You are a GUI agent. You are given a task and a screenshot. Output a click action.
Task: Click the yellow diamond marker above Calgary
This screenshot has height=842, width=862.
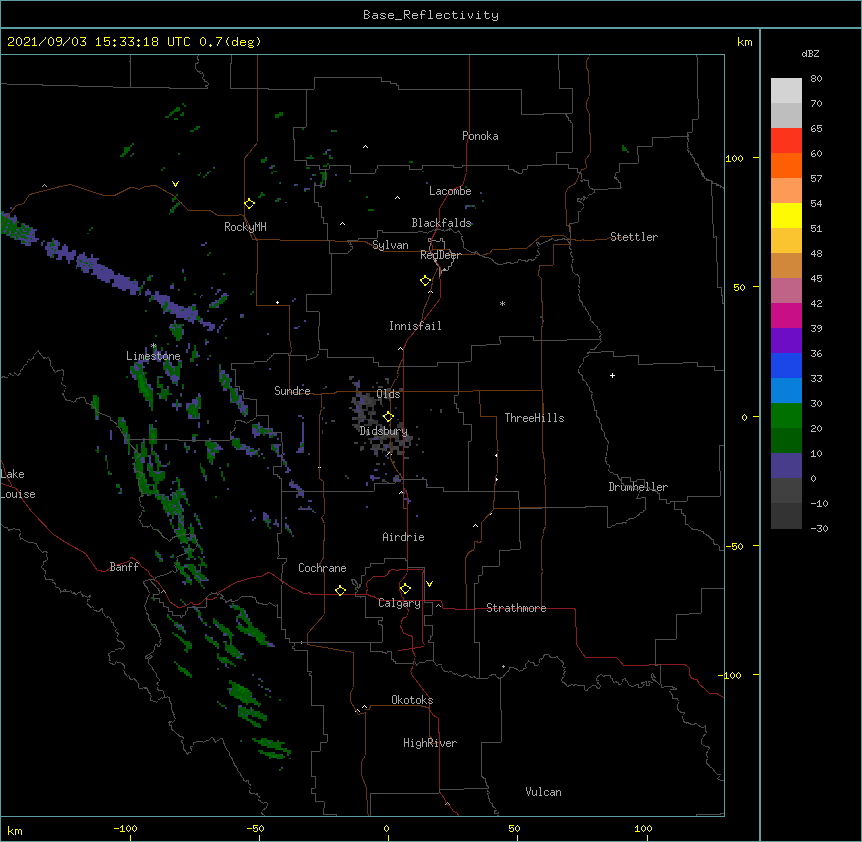(405, 589)
